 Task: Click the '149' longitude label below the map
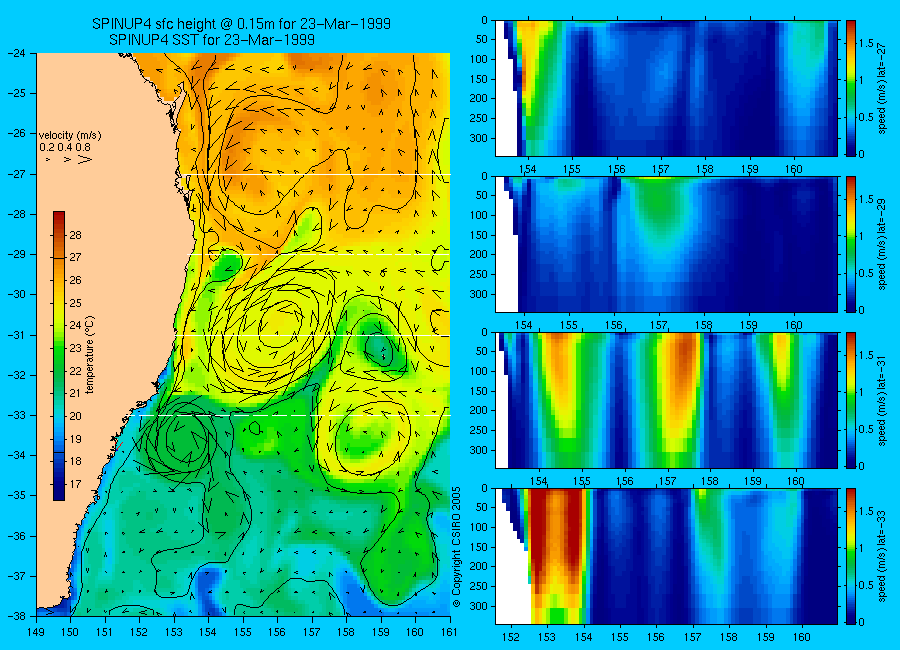tap(37, 632)
